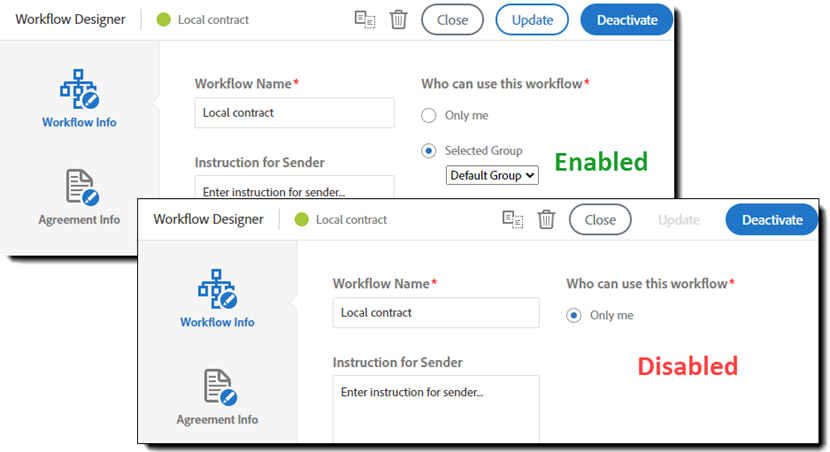Click Close button in upper window
This screenshot has width=830, height=452.
[452, 19]
